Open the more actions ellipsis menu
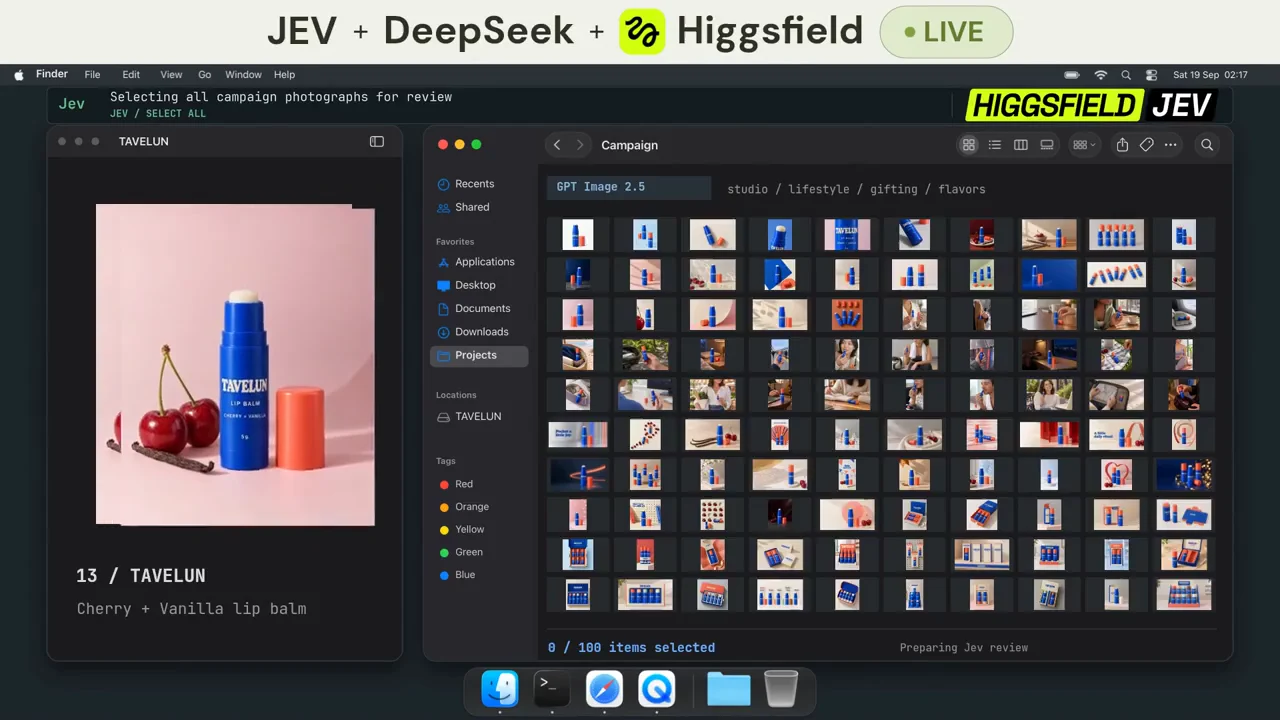 [1170, 145]
